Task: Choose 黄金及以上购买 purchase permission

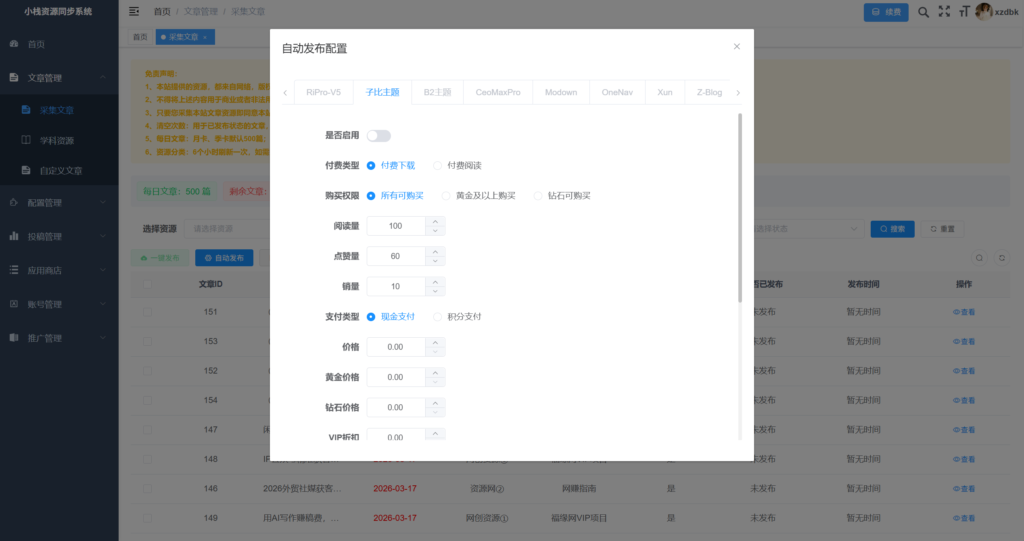Action: click(x=479, y=196)
